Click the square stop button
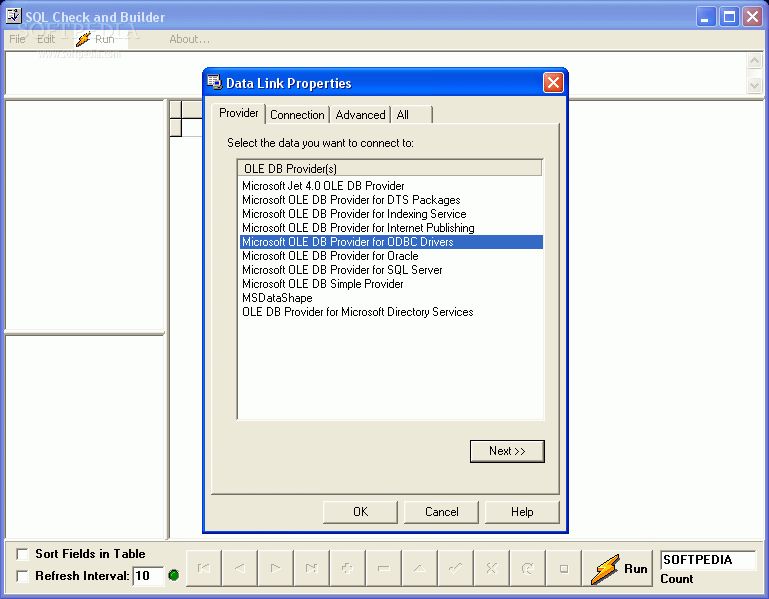This screenshot has width=769, height=599. (x=564, y=568)
